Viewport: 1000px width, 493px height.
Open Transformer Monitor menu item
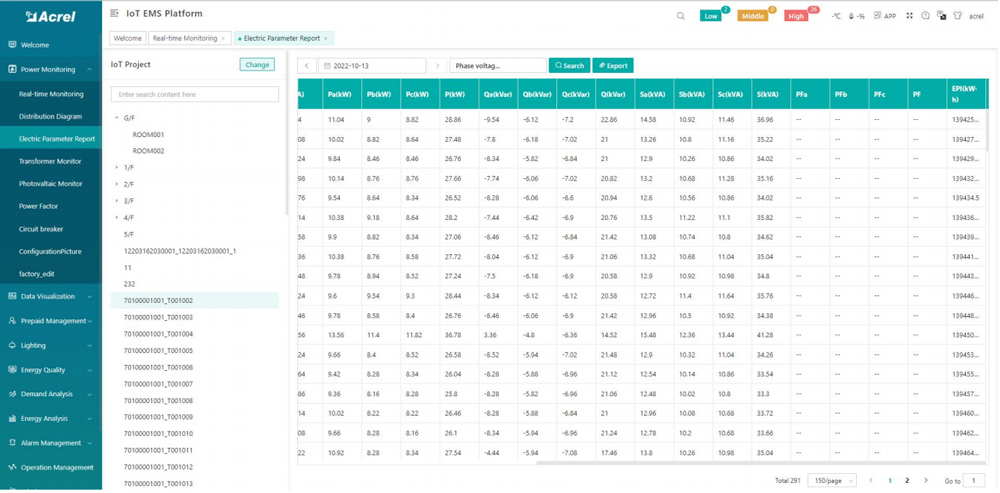(x=50, y=161)
